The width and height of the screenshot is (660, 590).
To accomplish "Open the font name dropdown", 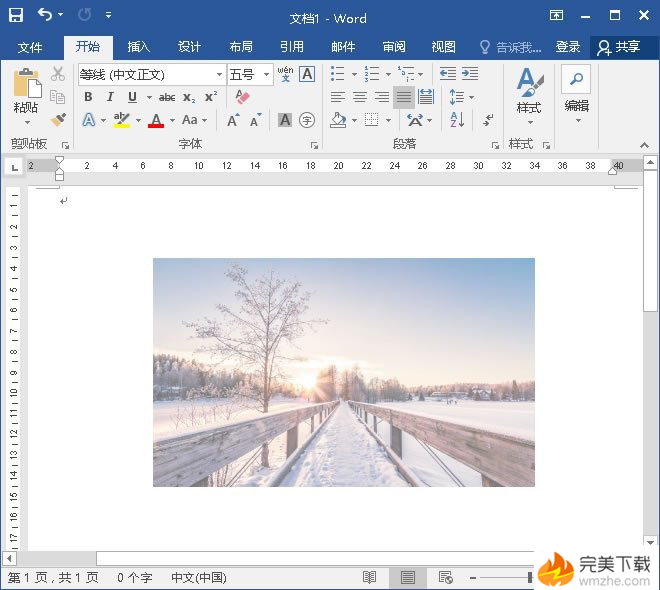I will [219, 74].
